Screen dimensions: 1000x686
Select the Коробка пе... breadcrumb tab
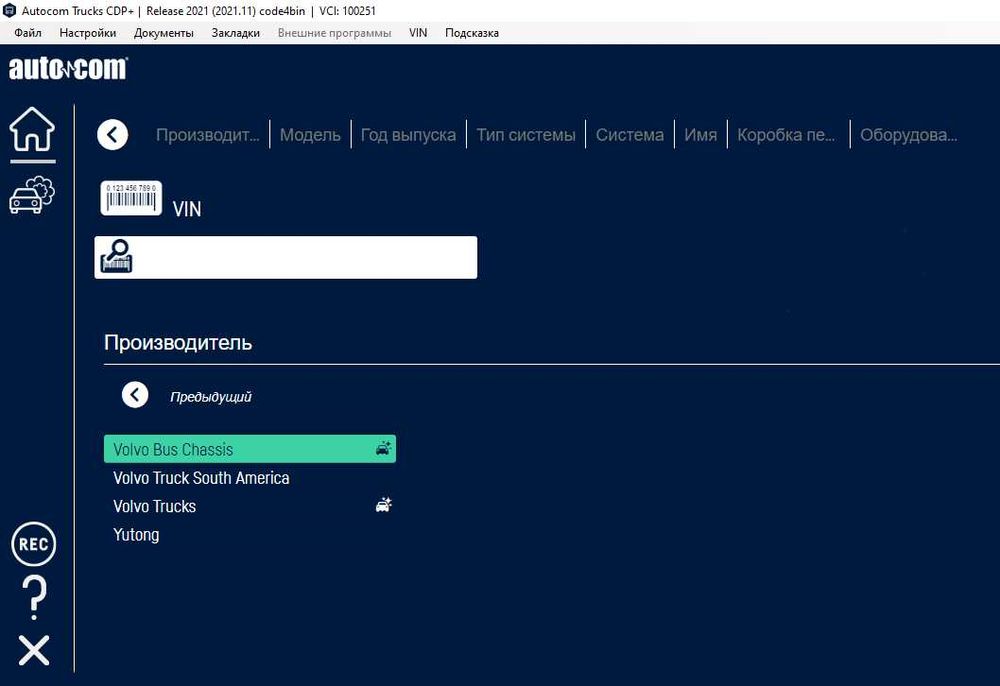point(786,135)
